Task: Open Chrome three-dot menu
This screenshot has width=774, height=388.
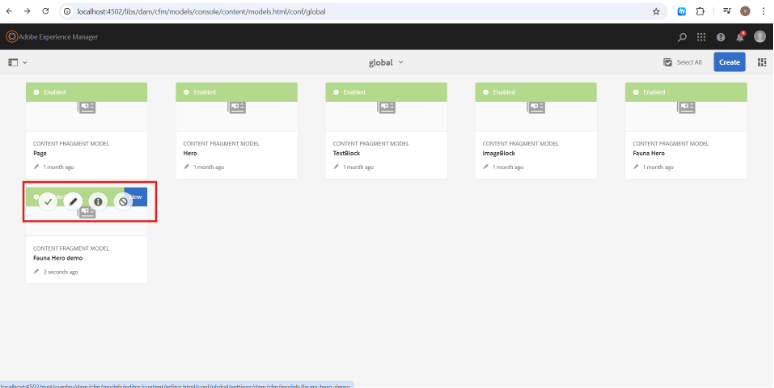Action: pos(763,11)
